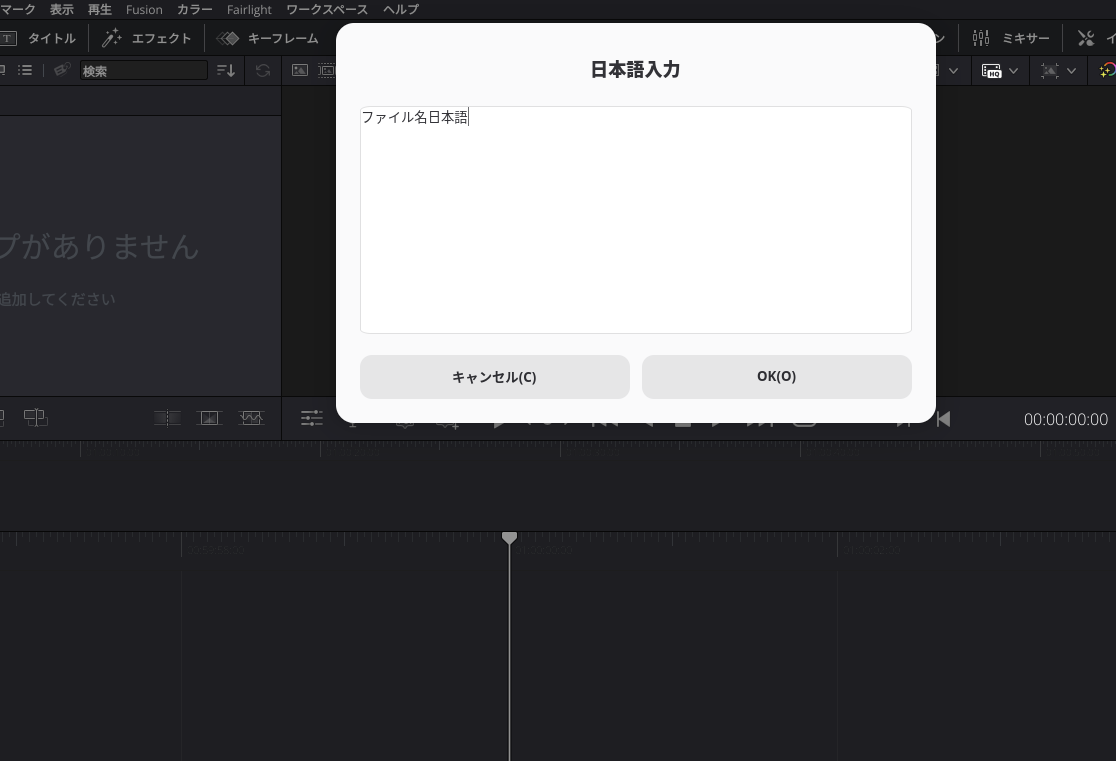Click the timeline playhead marker
The height and width of the screenshot is (761, 1116).
(509, 537)
